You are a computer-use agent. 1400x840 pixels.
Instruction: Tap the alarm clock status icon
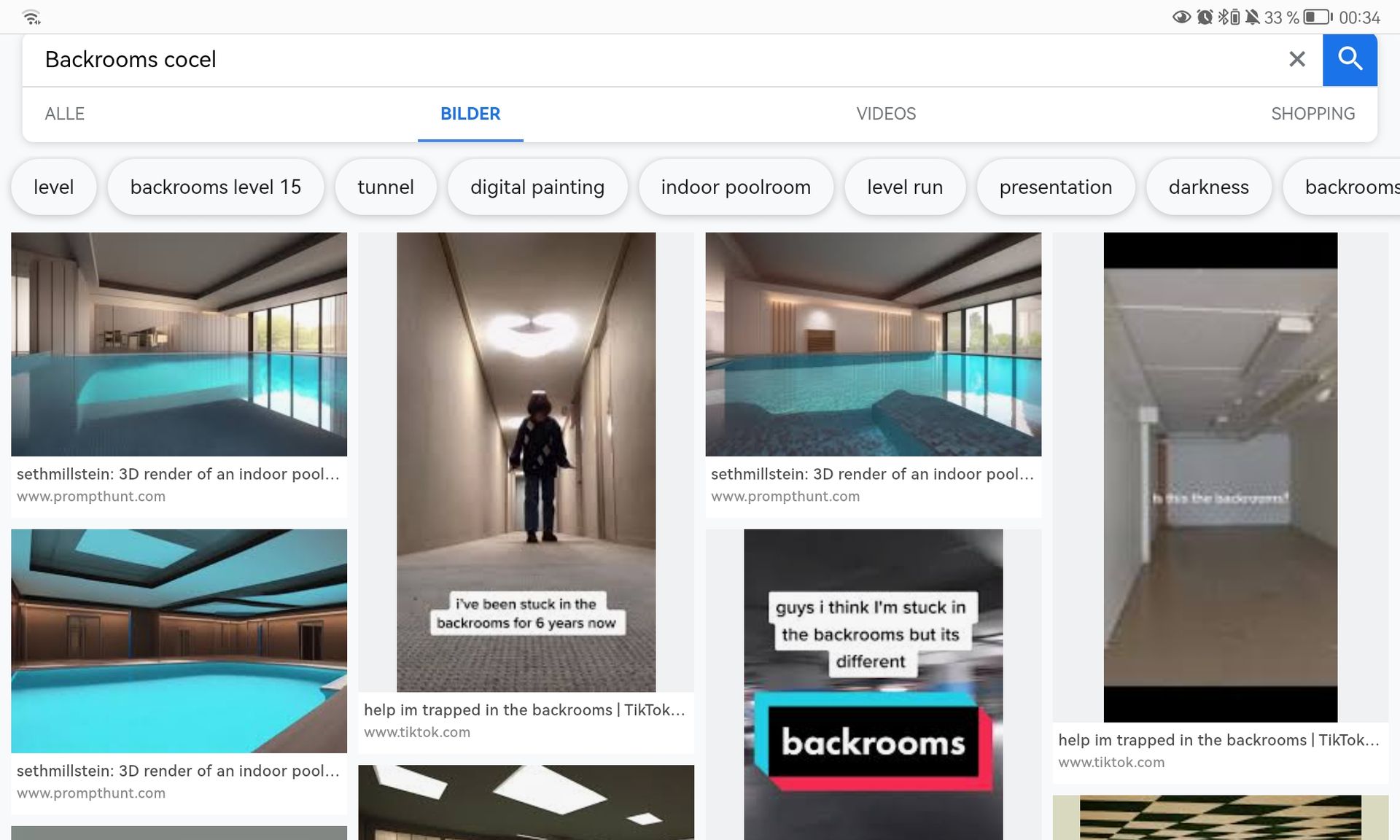(x=1205, y=17)
